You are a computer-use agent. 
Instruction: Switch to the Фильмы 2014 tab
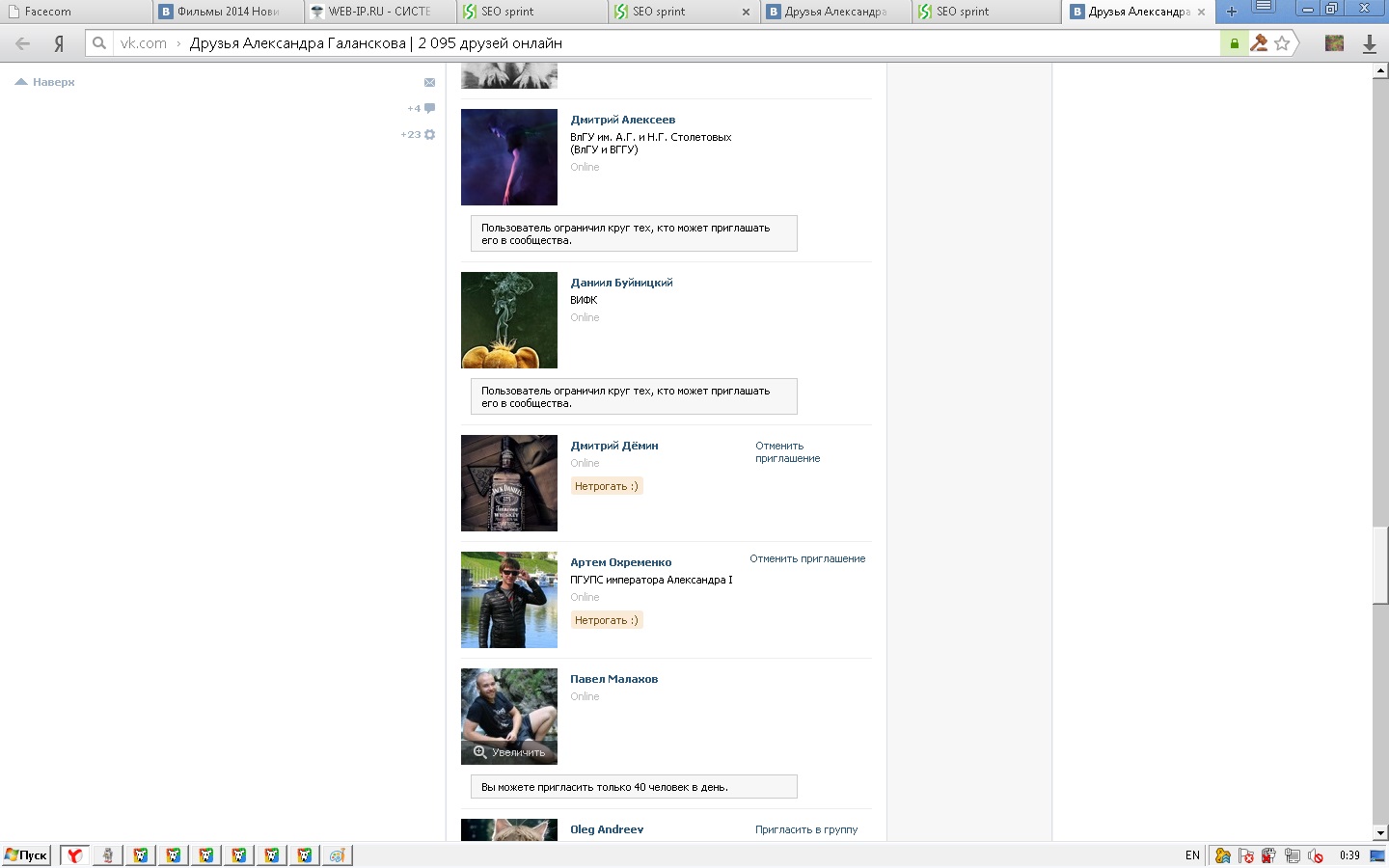(229, 12)
